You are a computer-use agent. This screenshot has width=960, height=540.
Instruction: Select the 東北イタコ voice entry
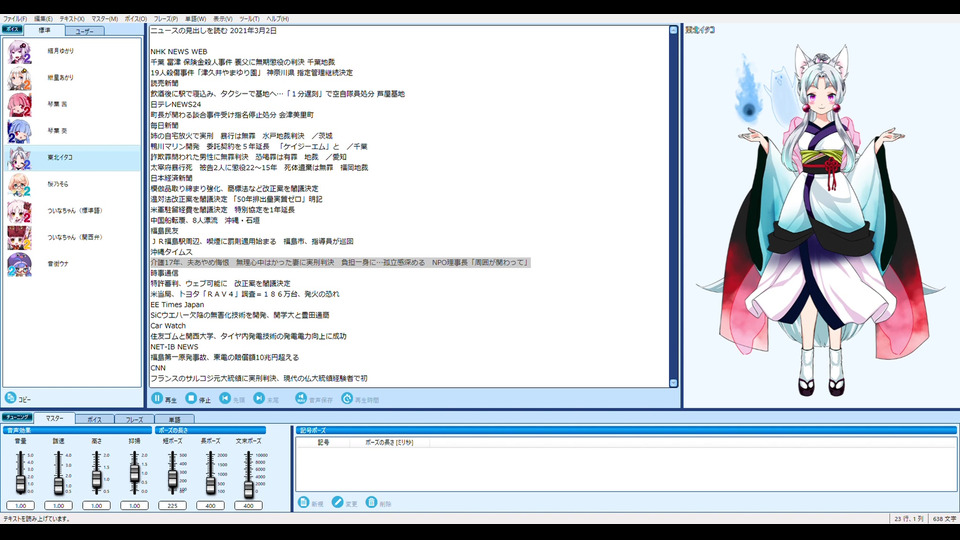(72, 158)
